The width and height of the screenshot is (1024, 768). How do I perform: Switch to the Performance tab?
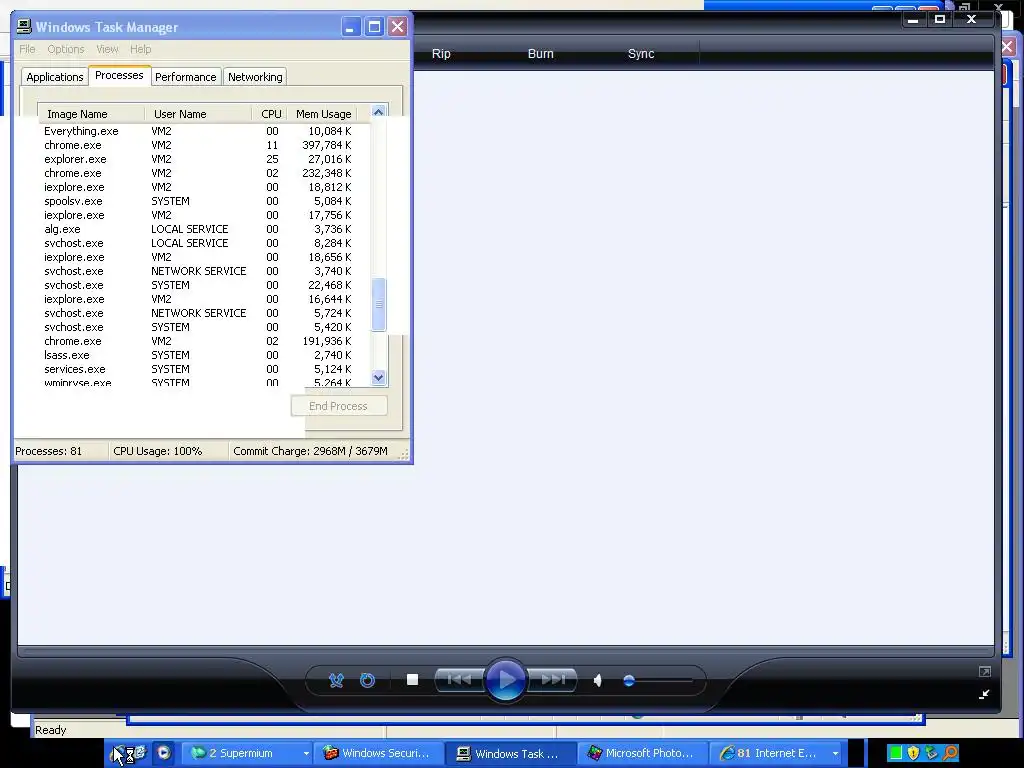[185, 77]
